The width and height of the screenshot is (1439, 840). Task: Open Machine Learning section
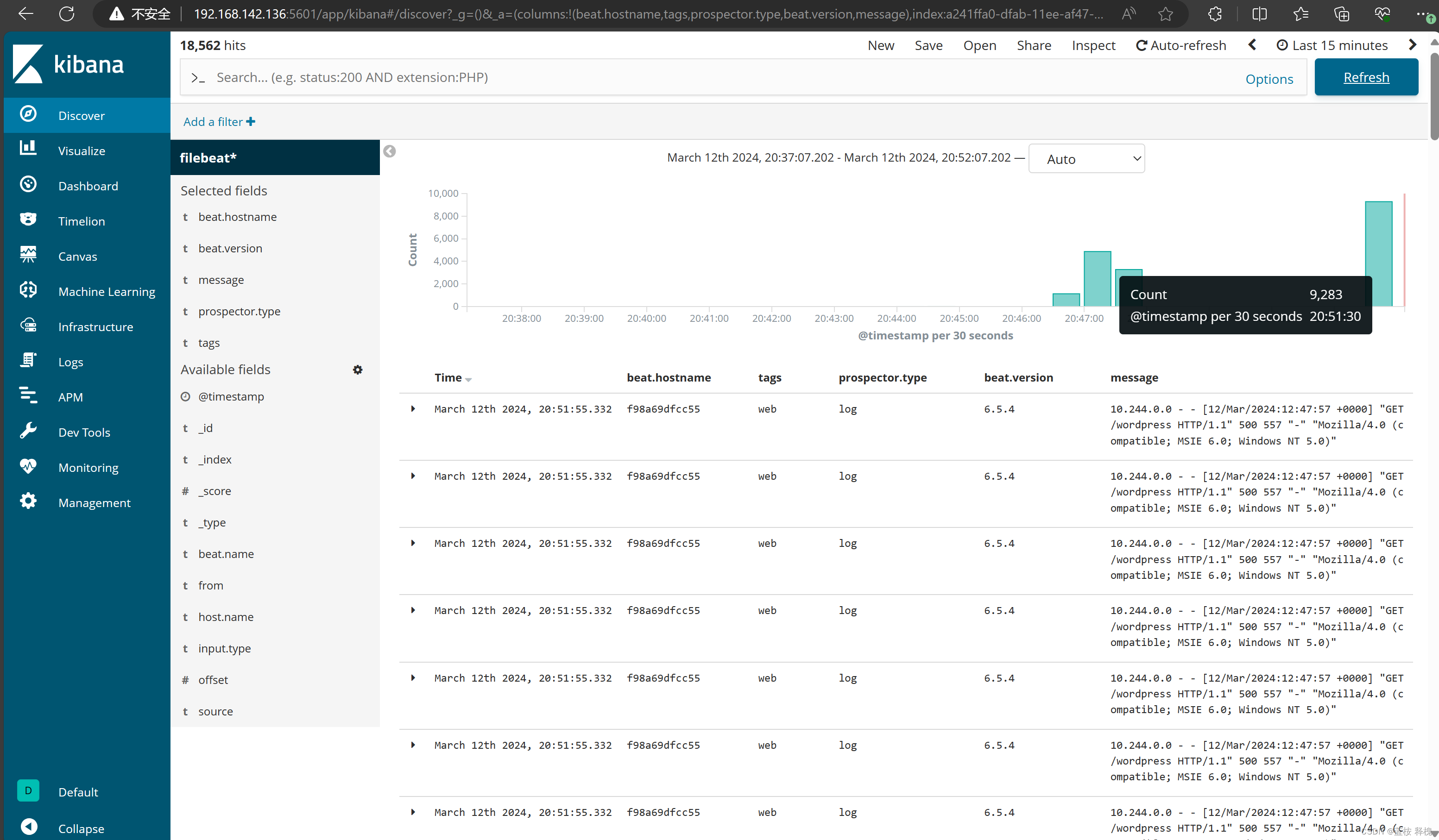[106, 291]
